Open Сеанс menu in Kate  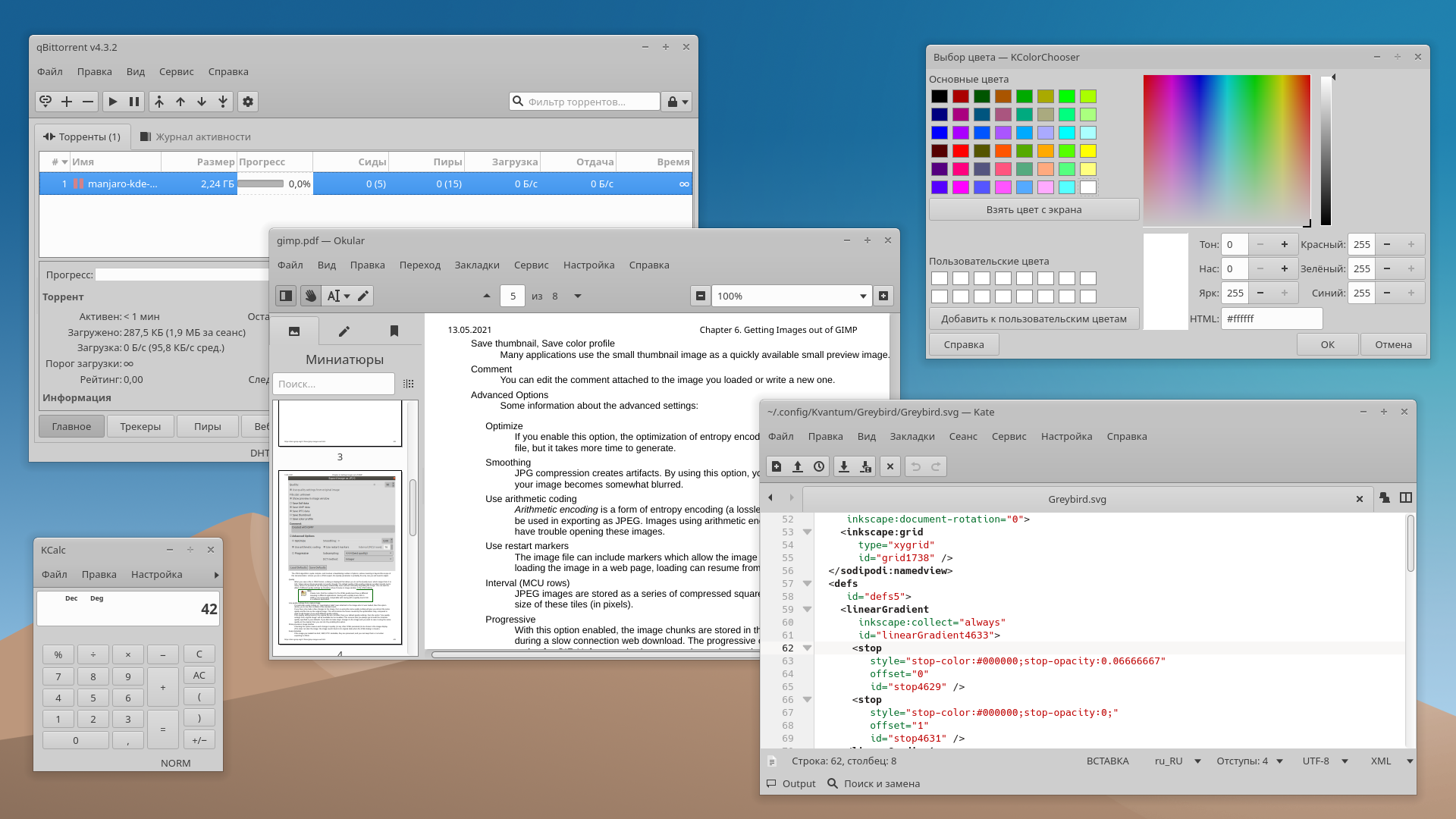coord(963,437)
